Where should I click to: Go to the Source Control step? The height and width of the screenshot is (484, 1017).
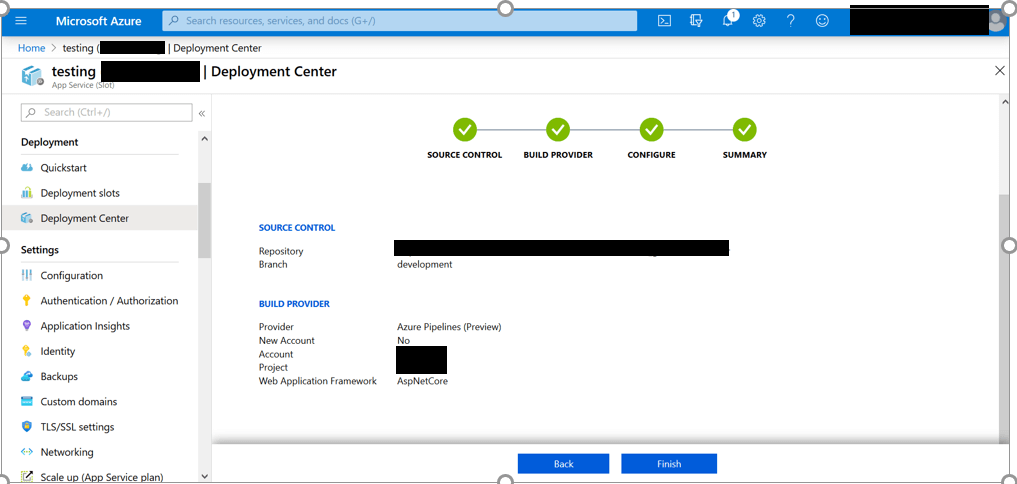tap(465, 130)
